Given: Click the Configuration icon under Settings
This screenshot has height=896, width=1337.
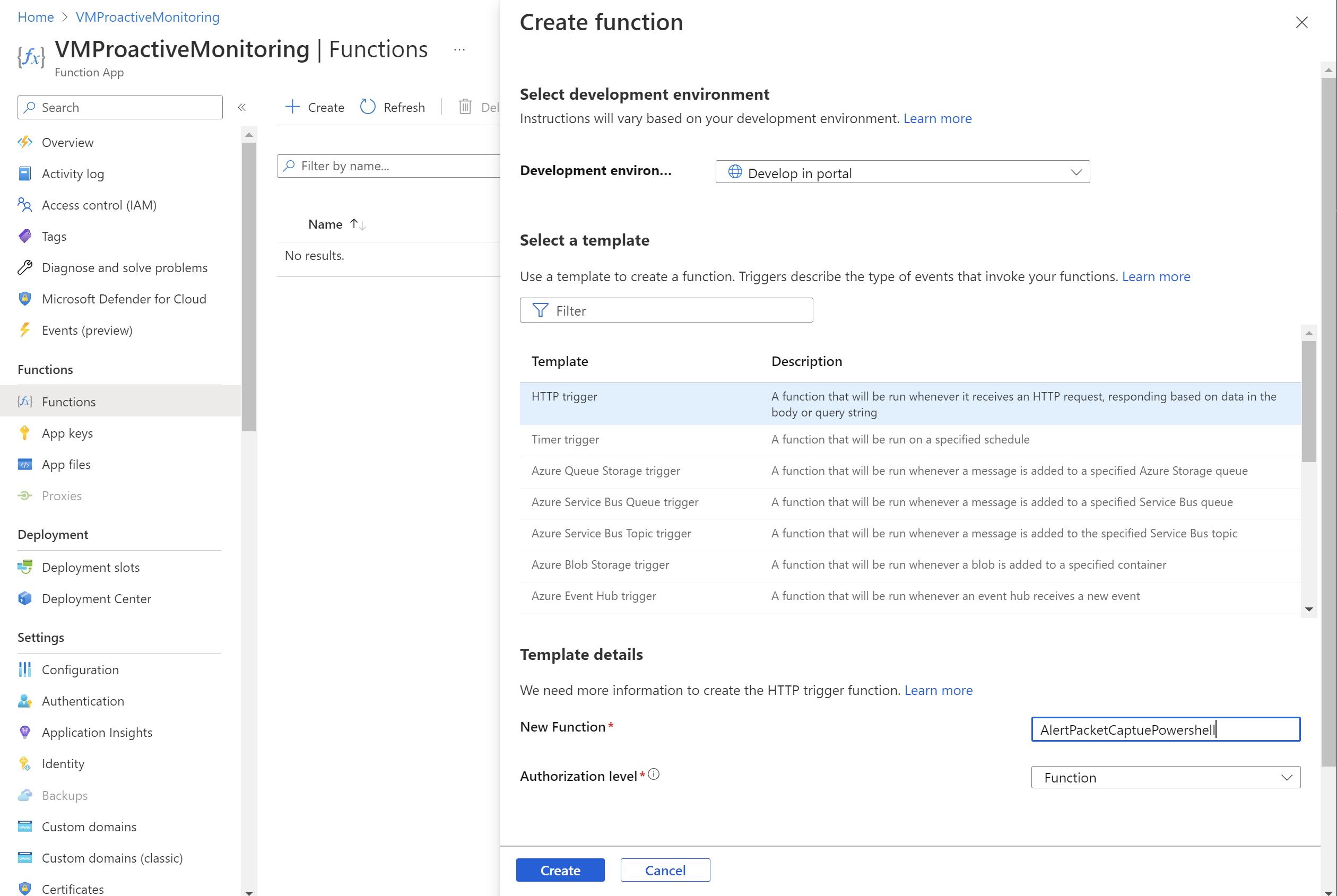Looking at the screenshot, I should tap(25, 669).
